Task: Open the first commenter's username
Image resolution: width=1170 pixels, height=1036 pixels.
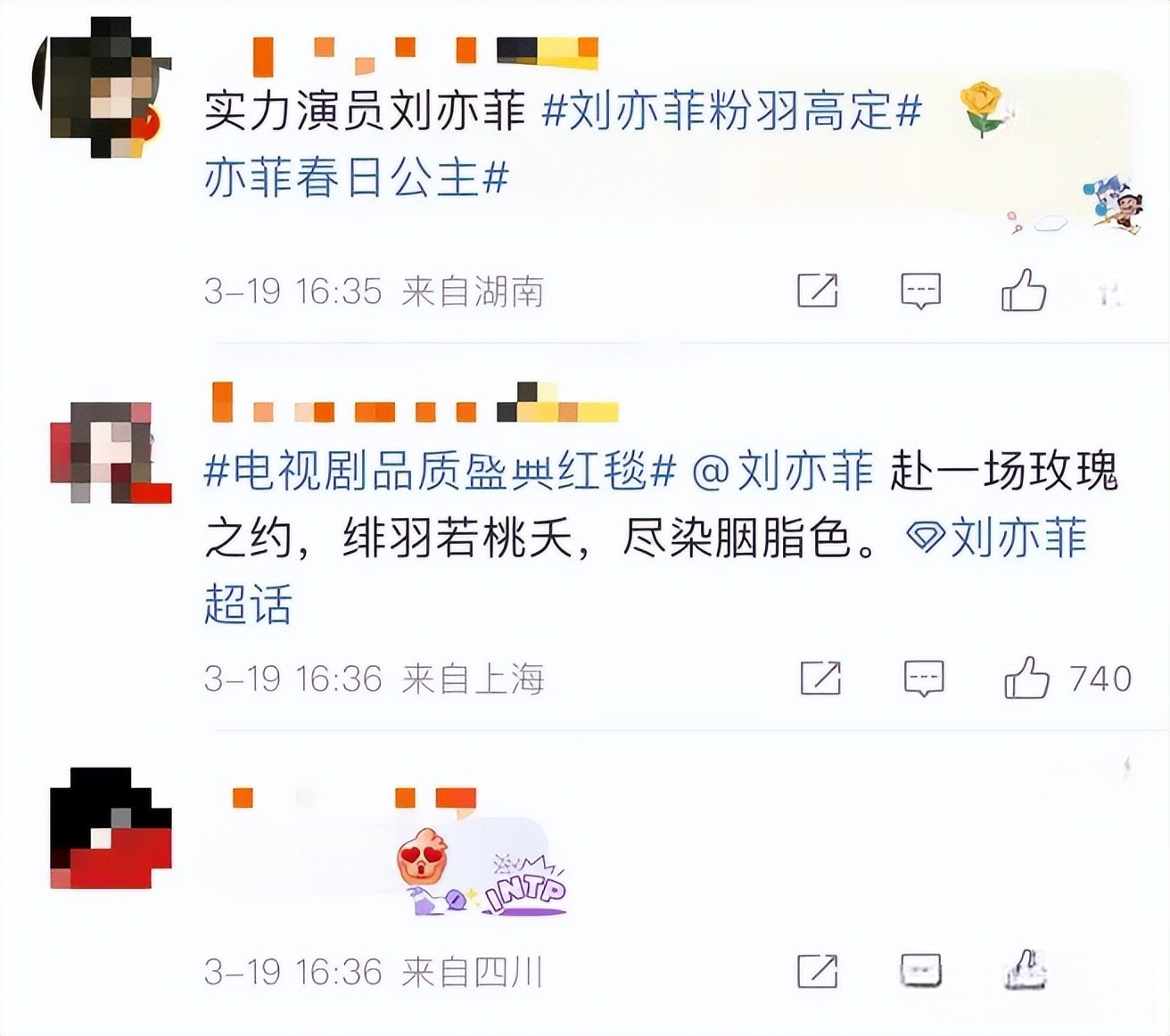Action: pyautogui.click(x=425, y=53)
